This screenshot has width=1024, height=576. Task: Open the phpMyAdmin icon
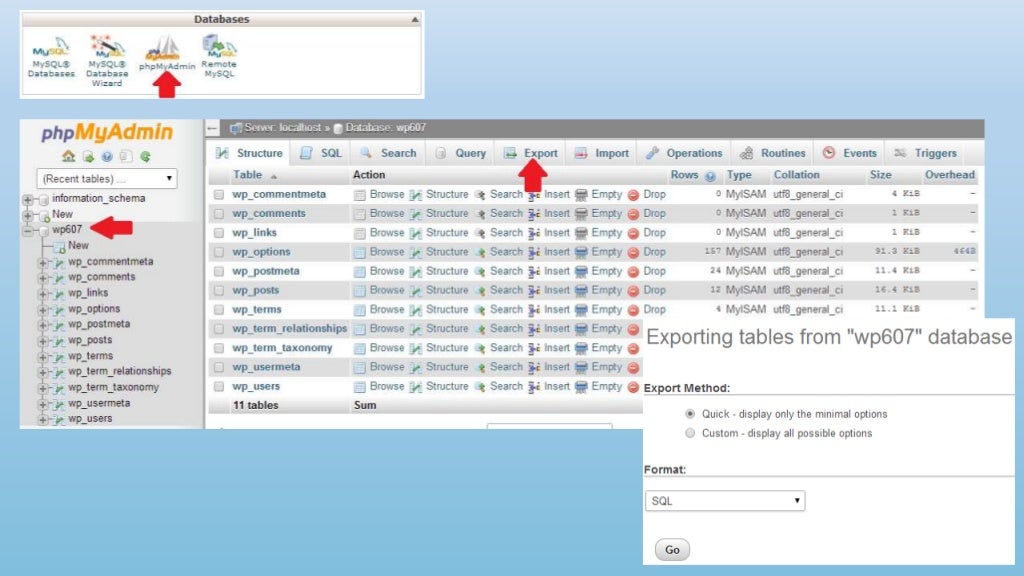[167, 54]
